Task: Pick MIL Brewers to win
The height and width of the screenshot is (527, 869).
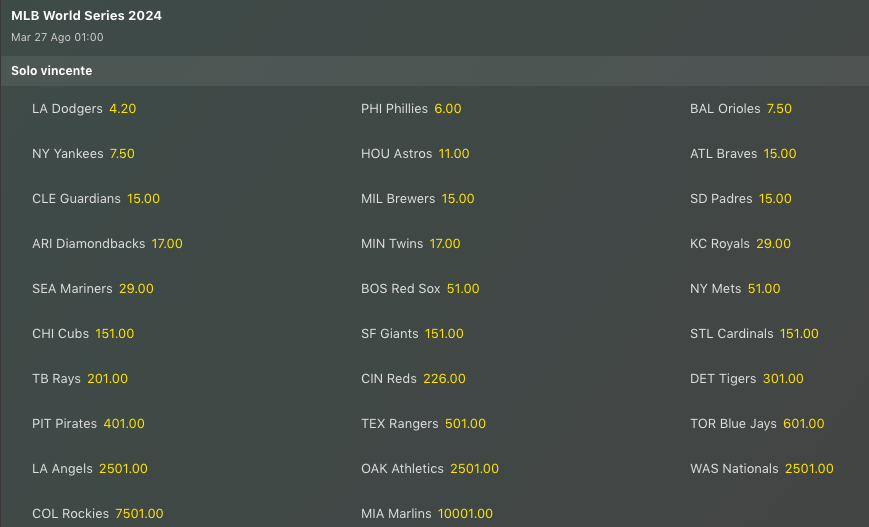Action: pyautogui.click(x=417, y=199)
